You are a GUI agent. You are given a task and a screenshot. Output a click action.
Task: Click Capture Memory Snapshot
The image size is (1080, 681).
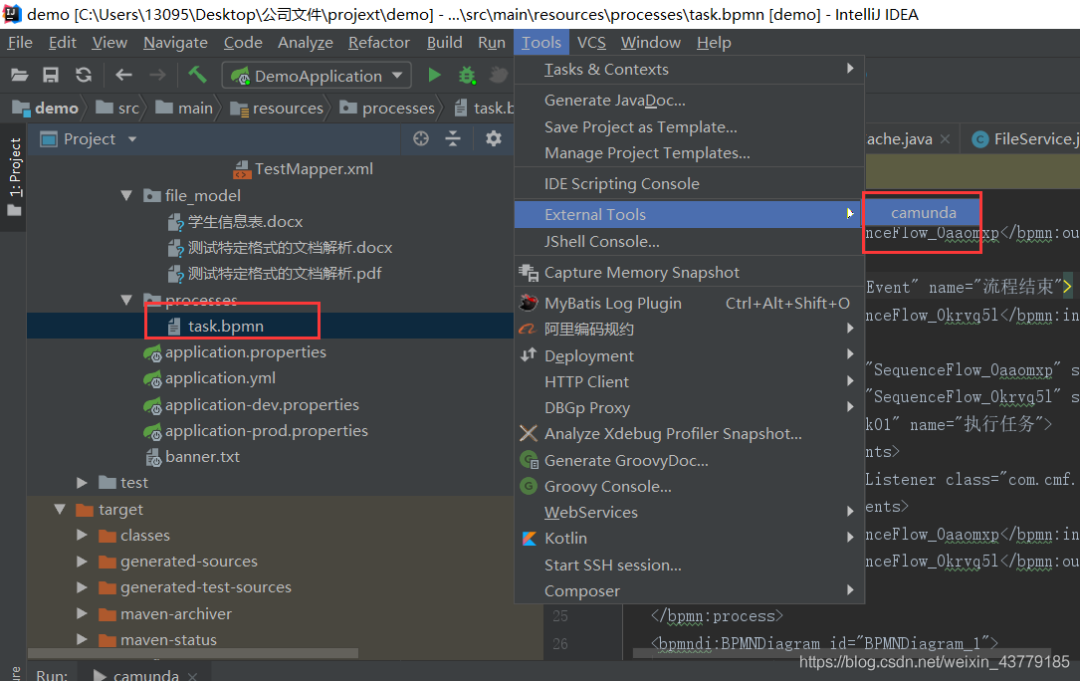(x=689, y=273)
